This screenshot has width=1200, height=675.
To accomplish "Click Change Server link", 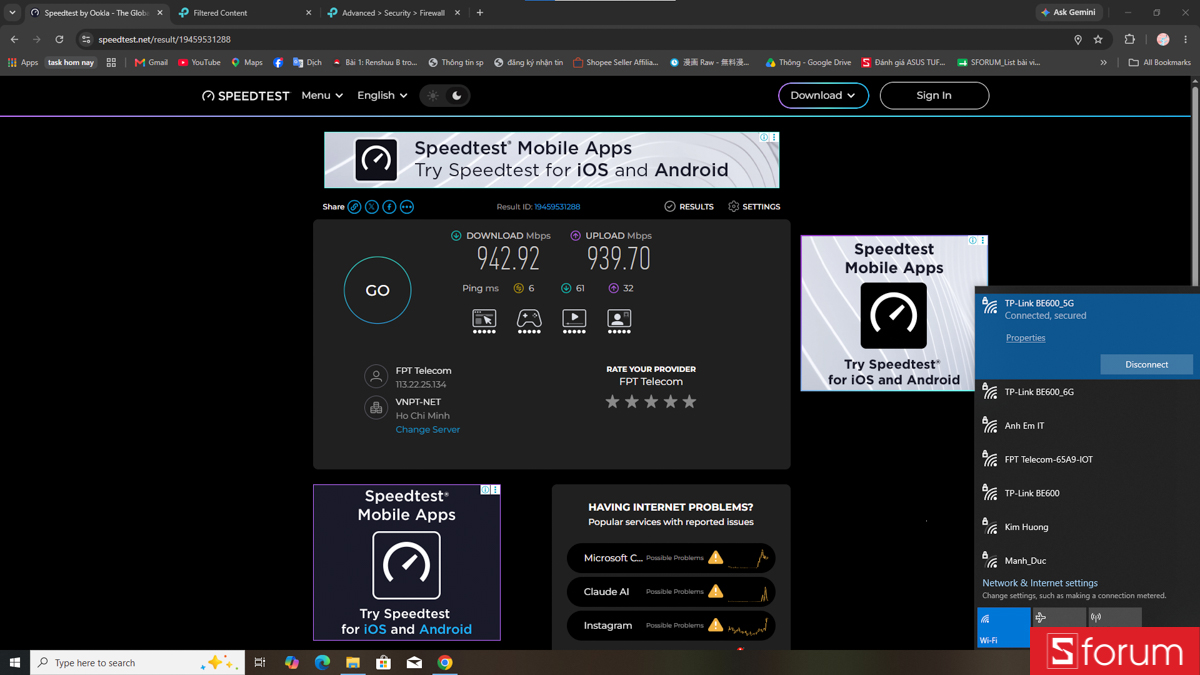I will pos(428,430).
